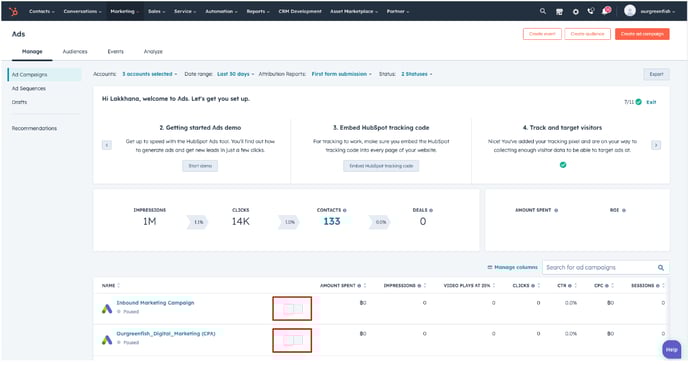Image resolution: width=688 pixels, height=365 pixels.
Task: Sort by CPC column arrows
Action: (612, 286)
